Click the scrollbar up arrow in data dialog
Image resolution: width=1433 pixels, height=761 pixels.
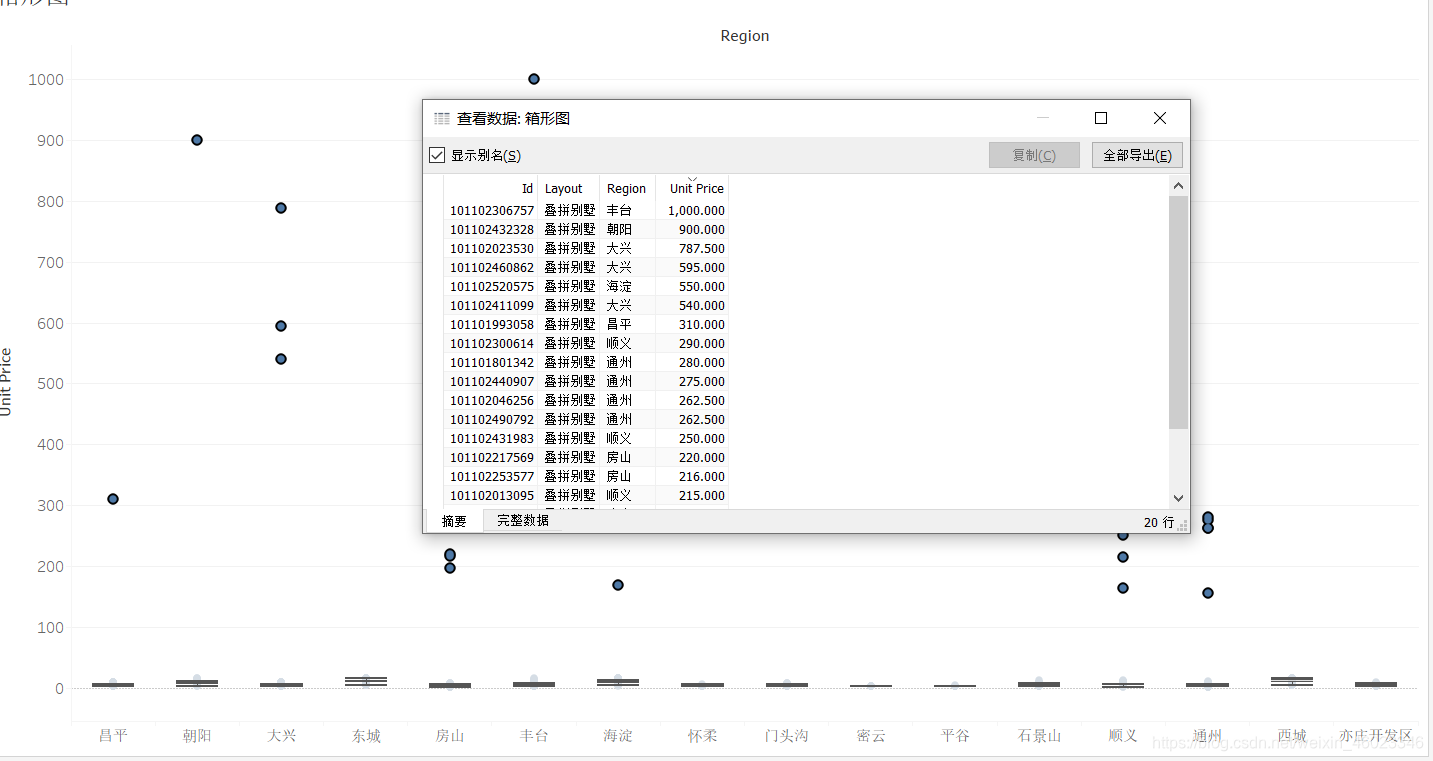click(1178, 185)
